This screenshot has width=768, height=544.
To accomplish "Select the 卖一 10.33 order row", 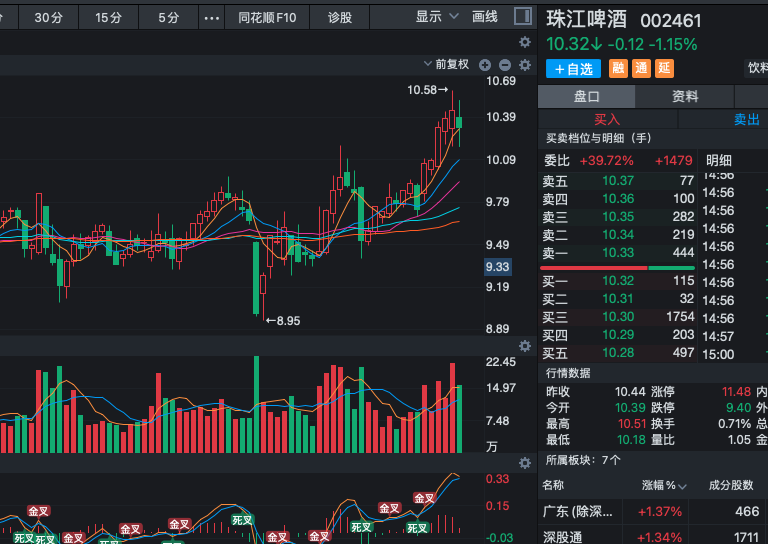I will point(618,253).
